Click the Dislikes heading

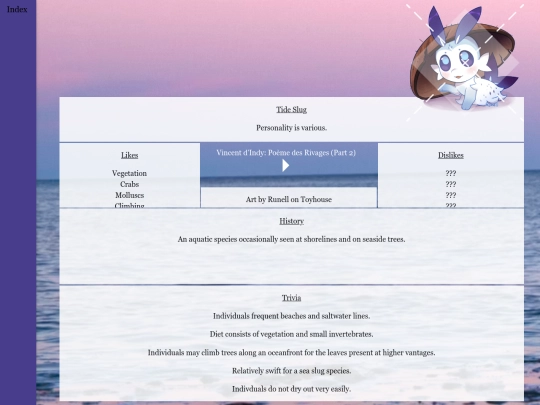(x=451, y=155)
